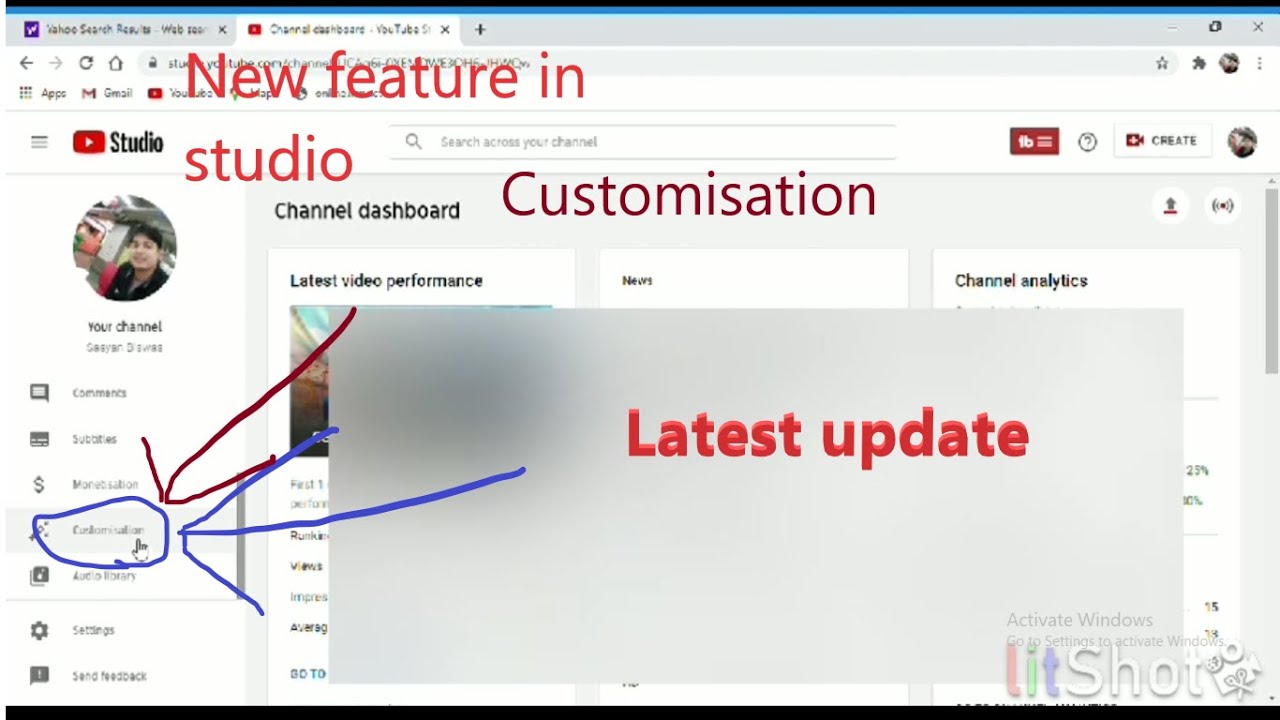1280x720 pixels.
Task: Click the Your channel label
Action: click(124, 327)
